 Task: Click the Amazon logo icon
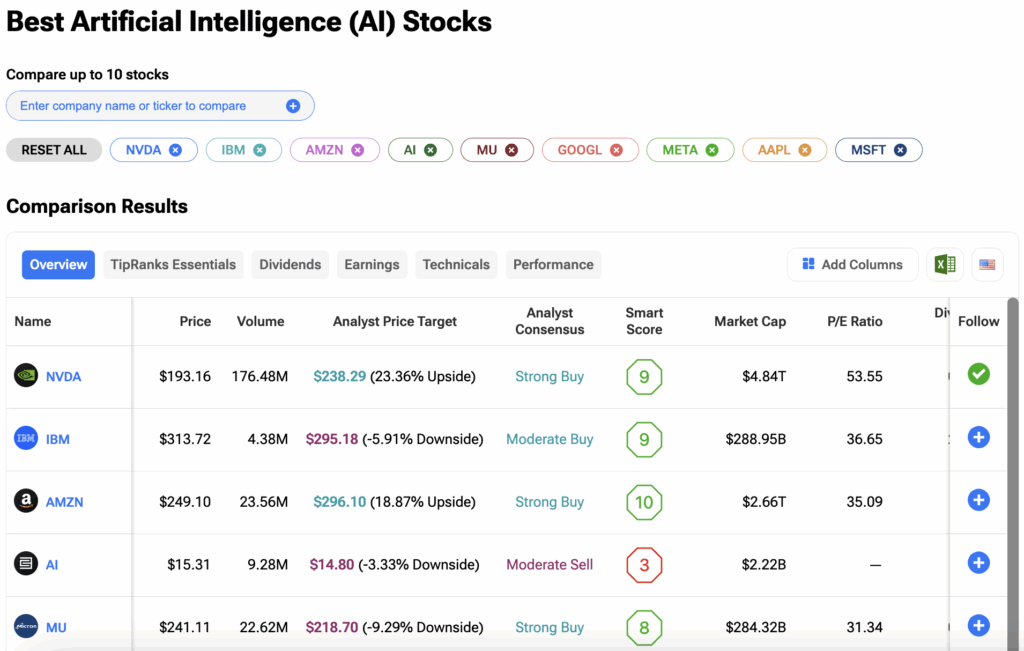(x=26, y=502)
